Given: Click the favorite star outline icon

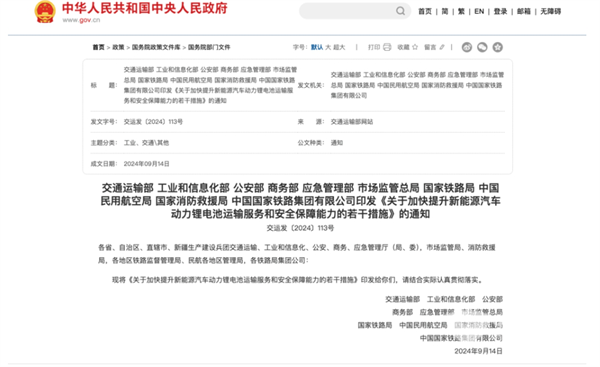Looking at the screenshot, I should coord(415,47).
